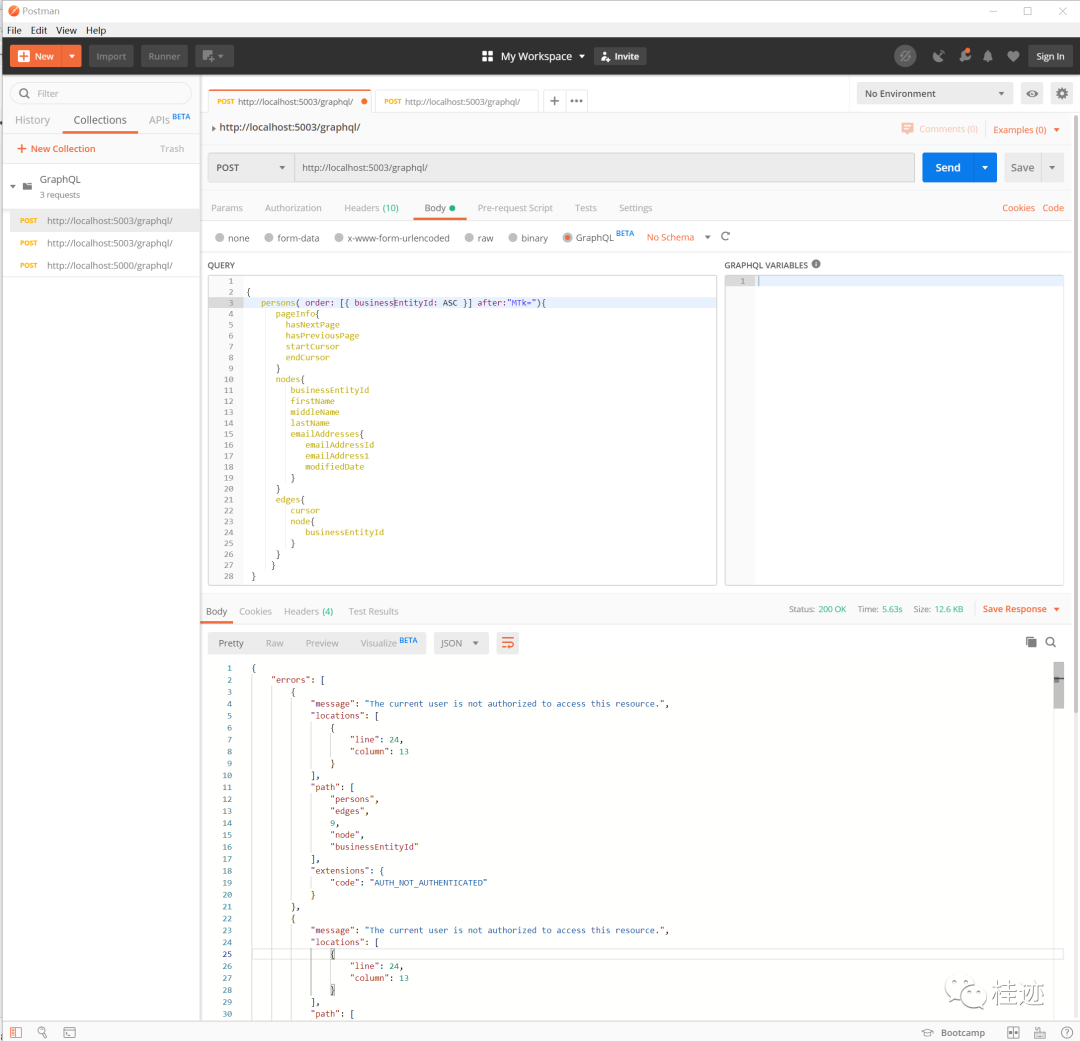
Task: Open the satellite capture requests icon
Action: click(938, 56)
